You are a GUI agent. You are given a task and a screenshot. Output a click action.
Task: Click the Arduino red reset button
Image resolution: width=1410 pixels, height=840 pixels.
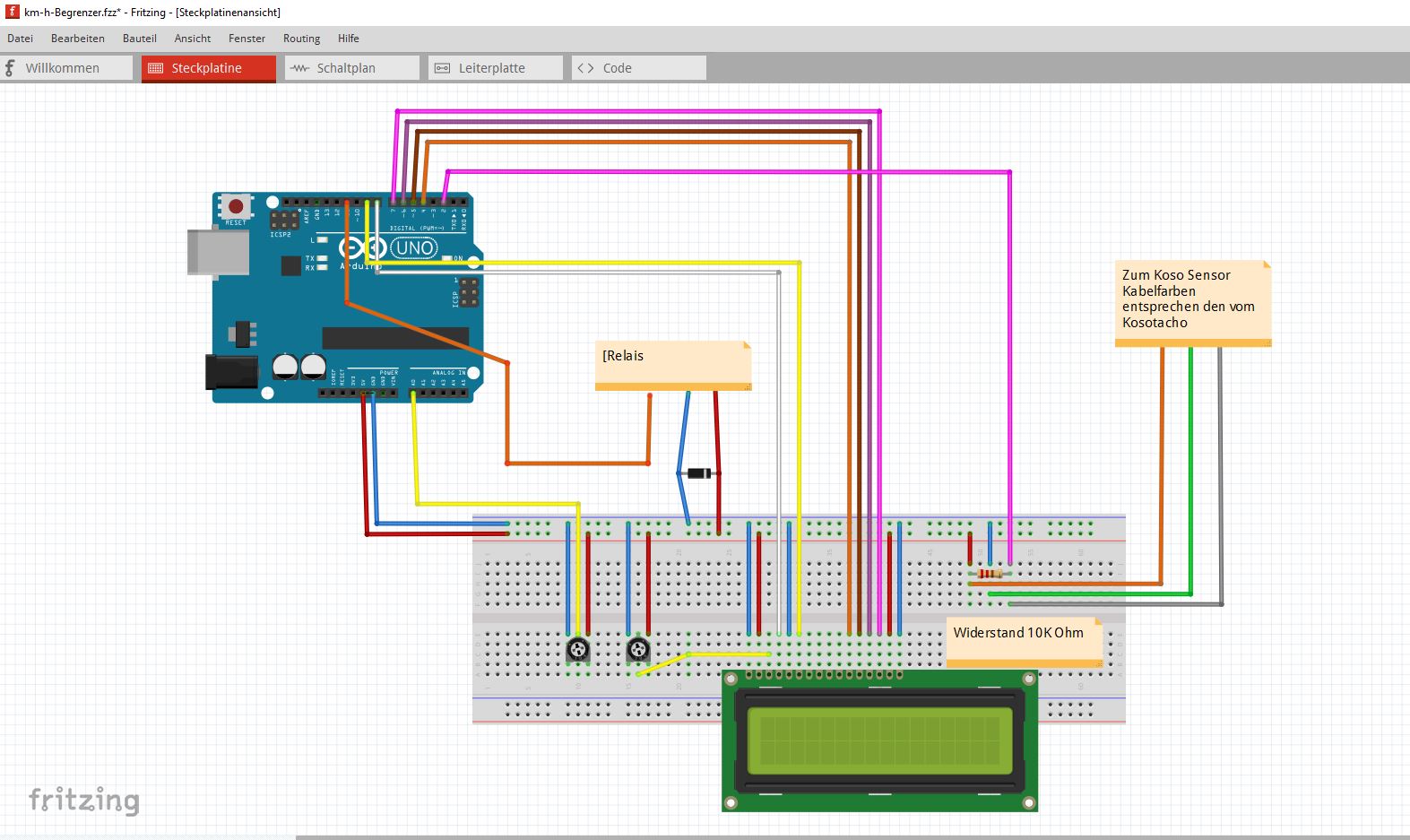pos(236,206)
